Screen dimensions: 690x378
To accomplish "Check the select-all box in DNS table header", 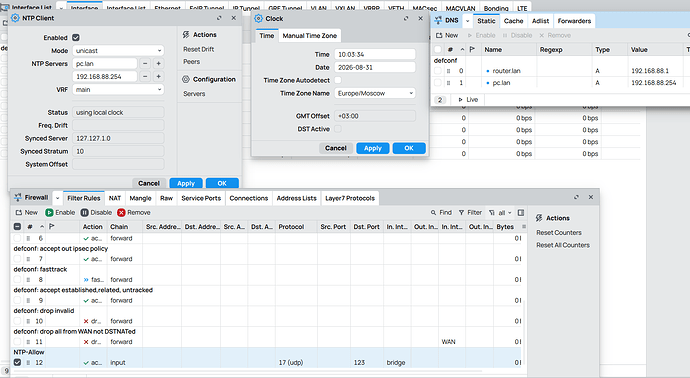I will (437, 49).
